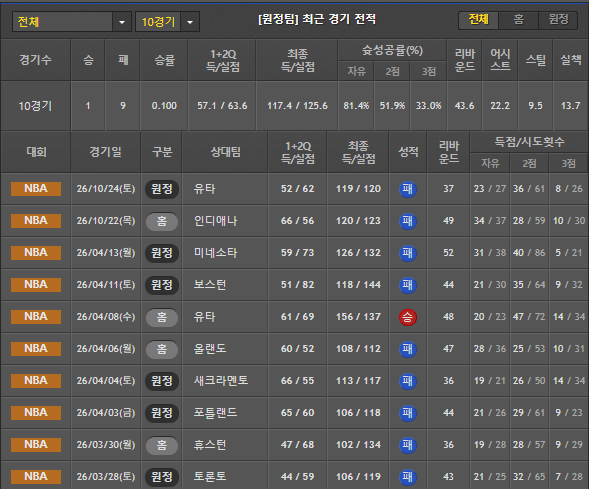Click the 원정 badge in the 미네소타 row
The height and width of the screenshot is (489, 589).
(x=162, y=253)
